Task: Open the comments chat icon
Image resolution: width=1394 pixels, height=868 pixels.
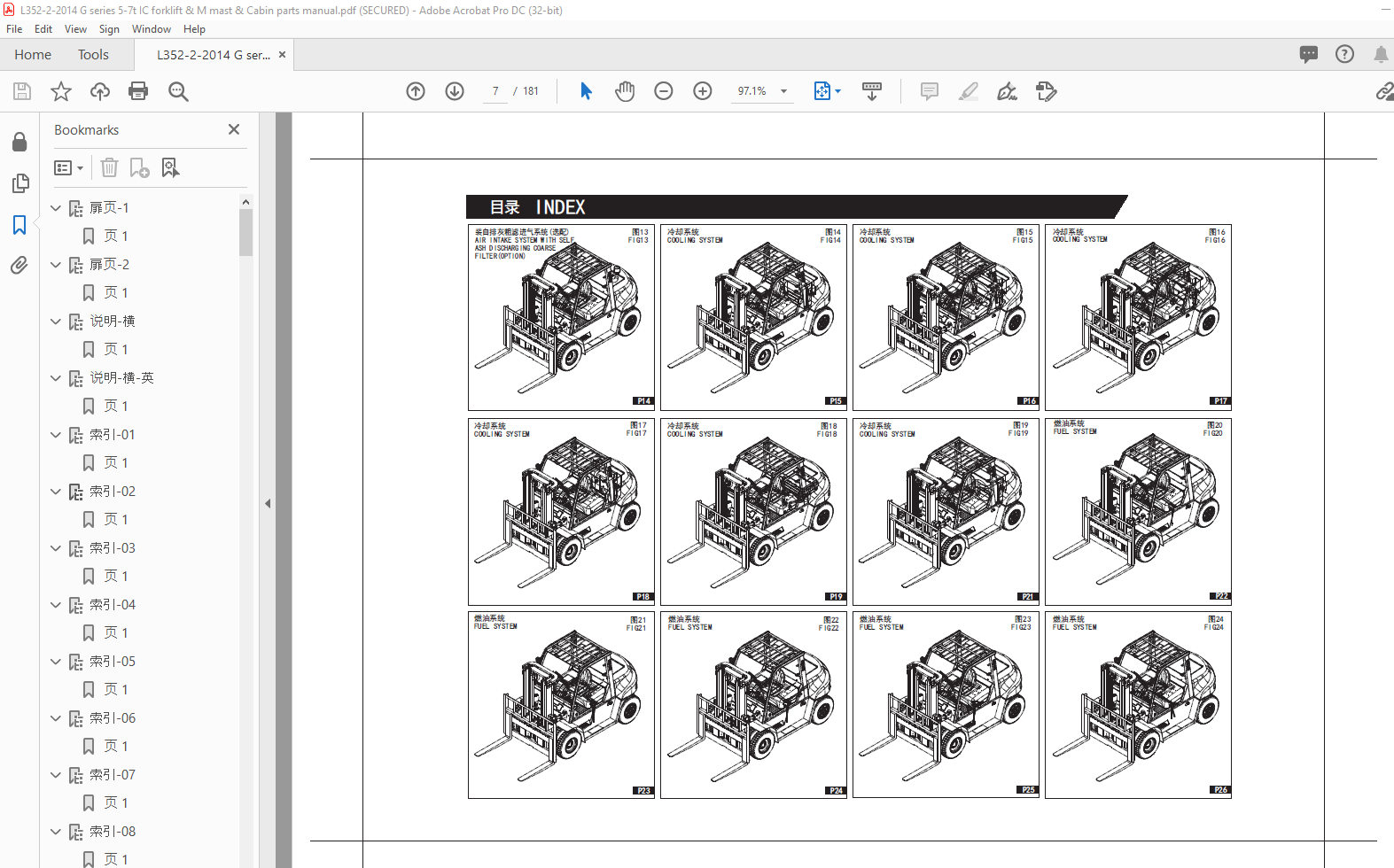Action: [1309, 54]
